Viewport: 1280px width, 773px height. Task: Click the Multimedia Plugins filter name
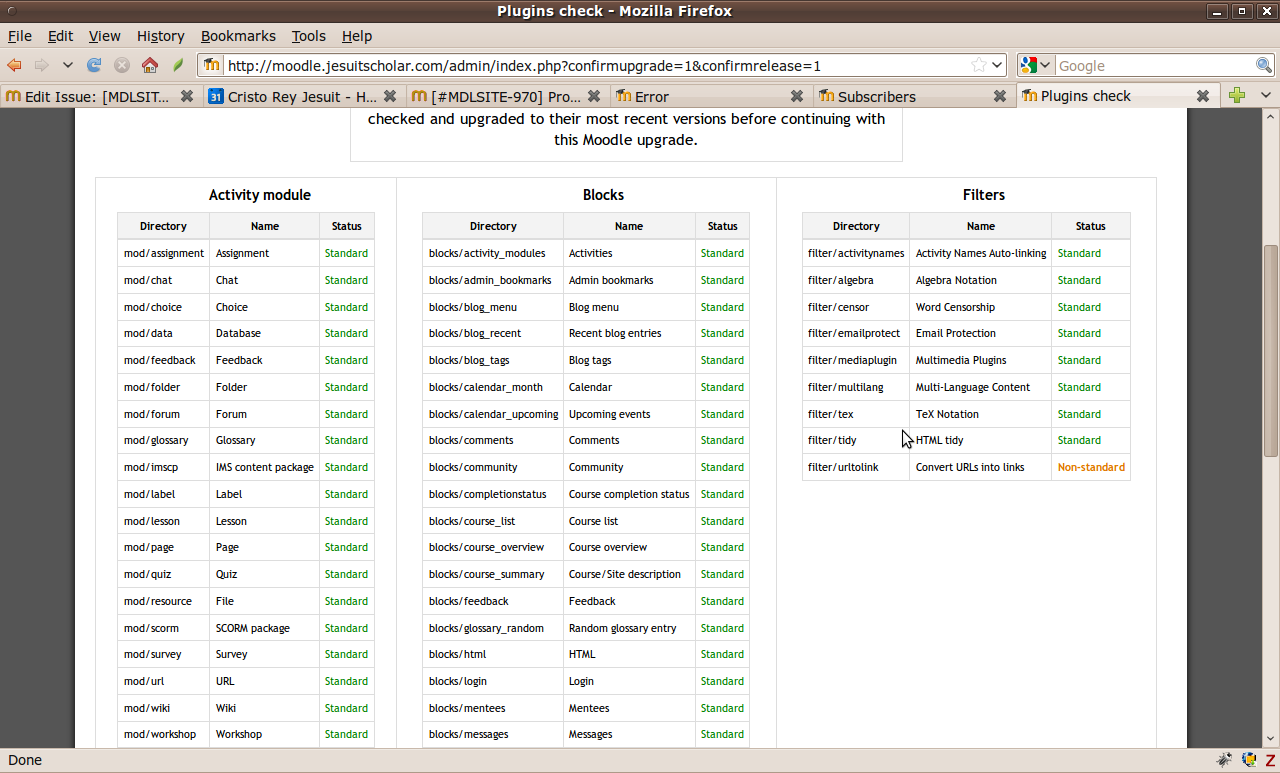(961, 361)
